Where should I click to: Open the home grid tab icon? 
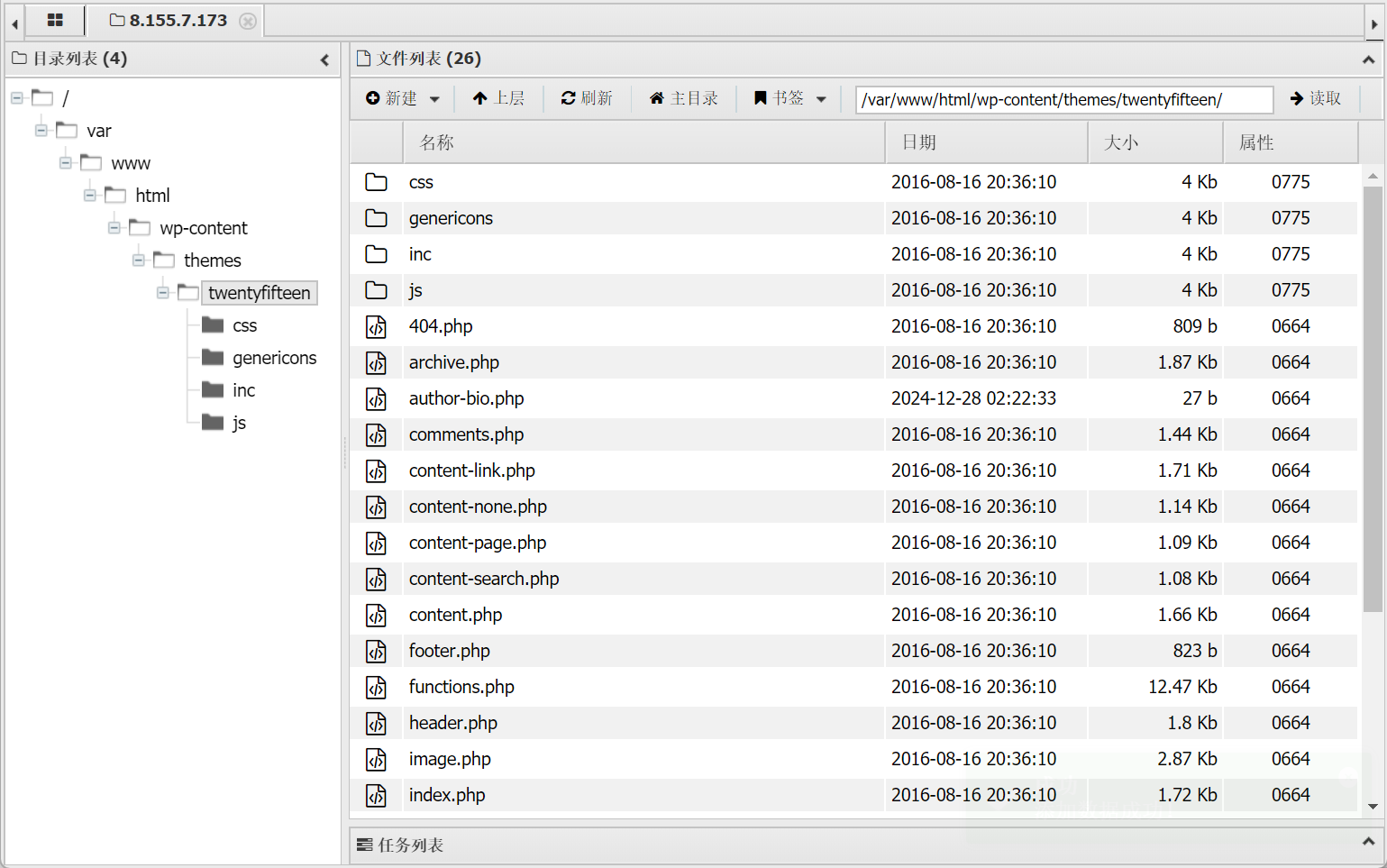55,20
